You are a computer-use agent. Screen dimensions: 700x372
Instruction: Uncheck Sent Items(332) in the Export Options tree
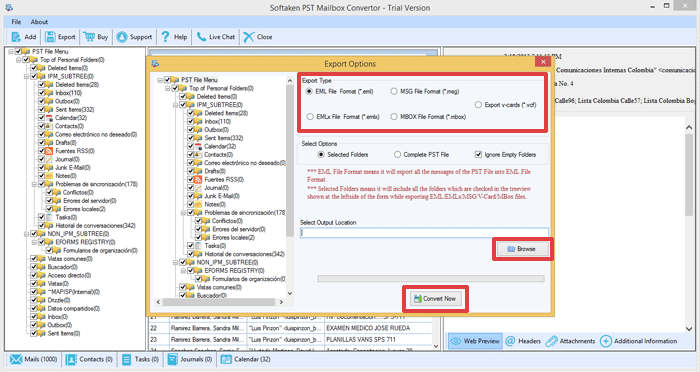click(x=191, y=138)
